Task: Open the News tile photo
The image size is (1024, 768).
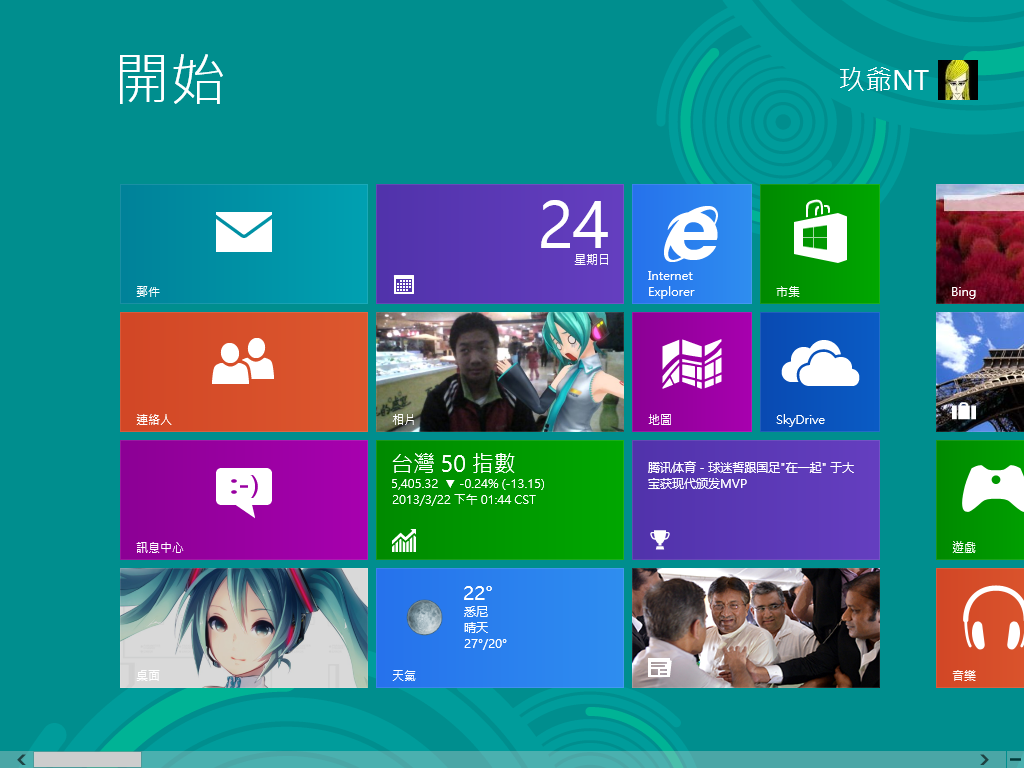Action: click(x=755, y=627)
